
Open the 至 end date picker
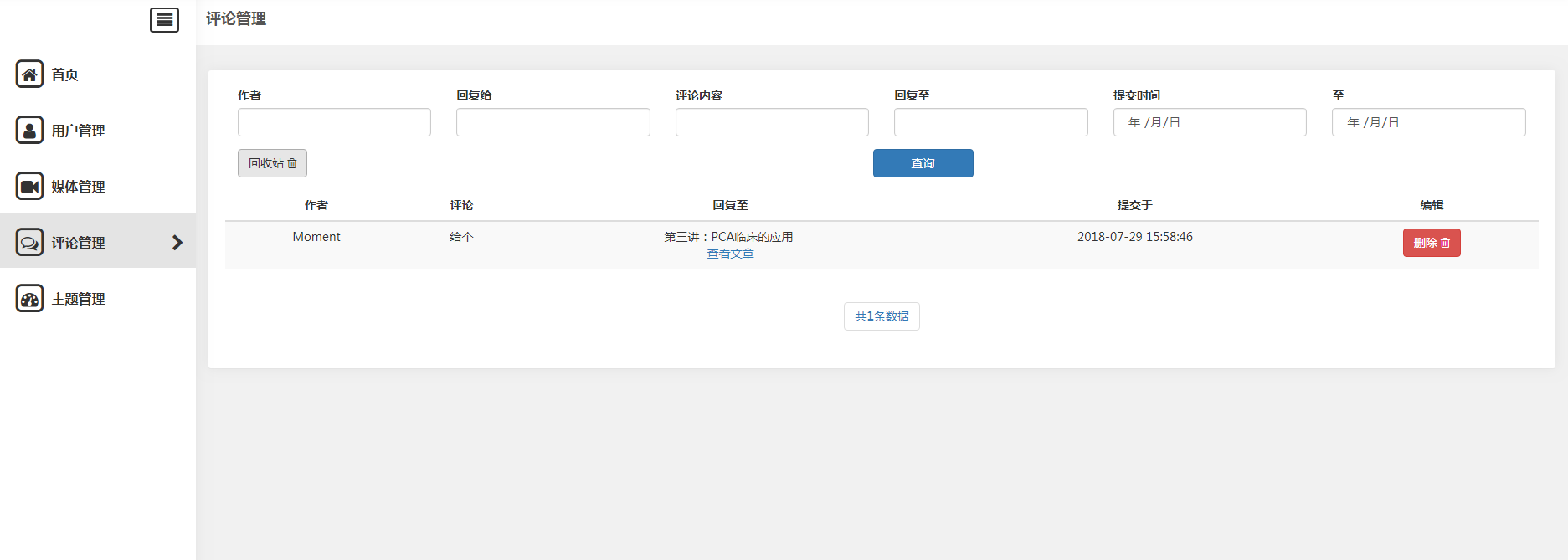[x=1428, y=122]
